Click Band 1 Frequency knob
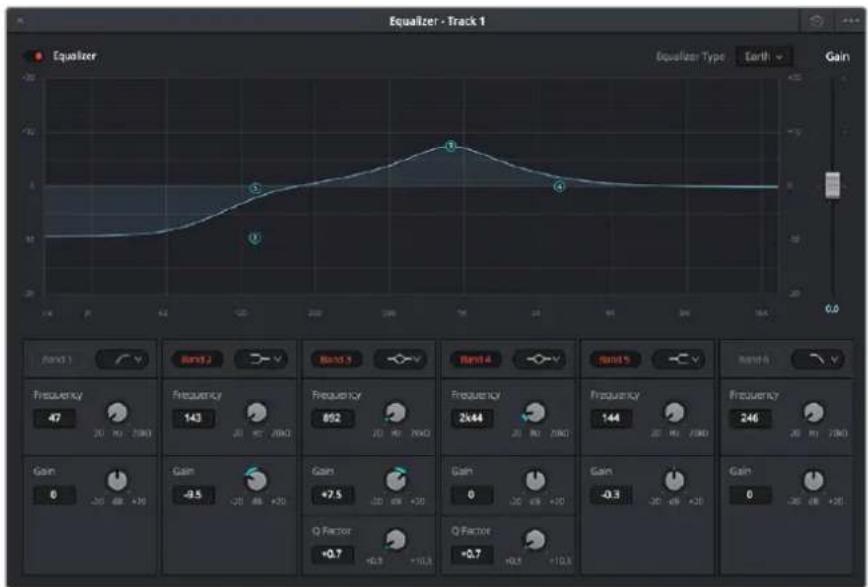The height and width of the screenshot is (587, 868). pos(117,413)
